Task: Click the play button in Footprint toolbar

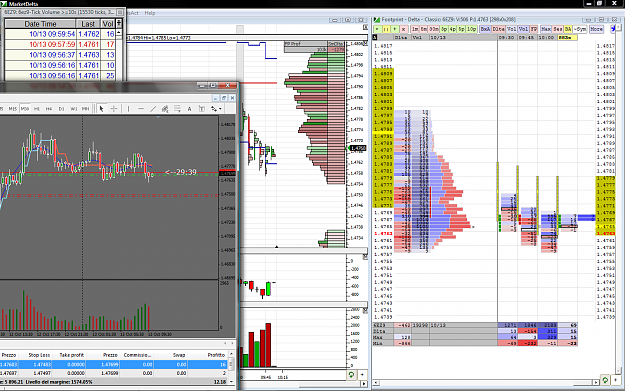Action: pyautogui.click(x=377, y=29)
